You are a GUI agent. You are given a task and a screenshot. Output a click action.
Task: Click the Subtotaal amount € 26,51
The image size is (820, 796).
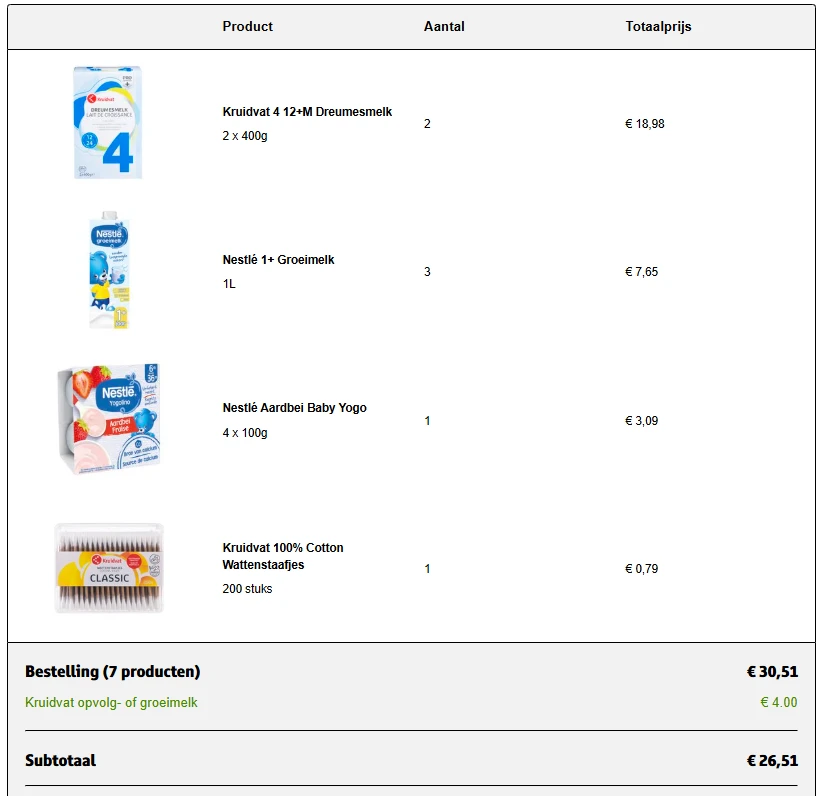click(x=772, y=761)
